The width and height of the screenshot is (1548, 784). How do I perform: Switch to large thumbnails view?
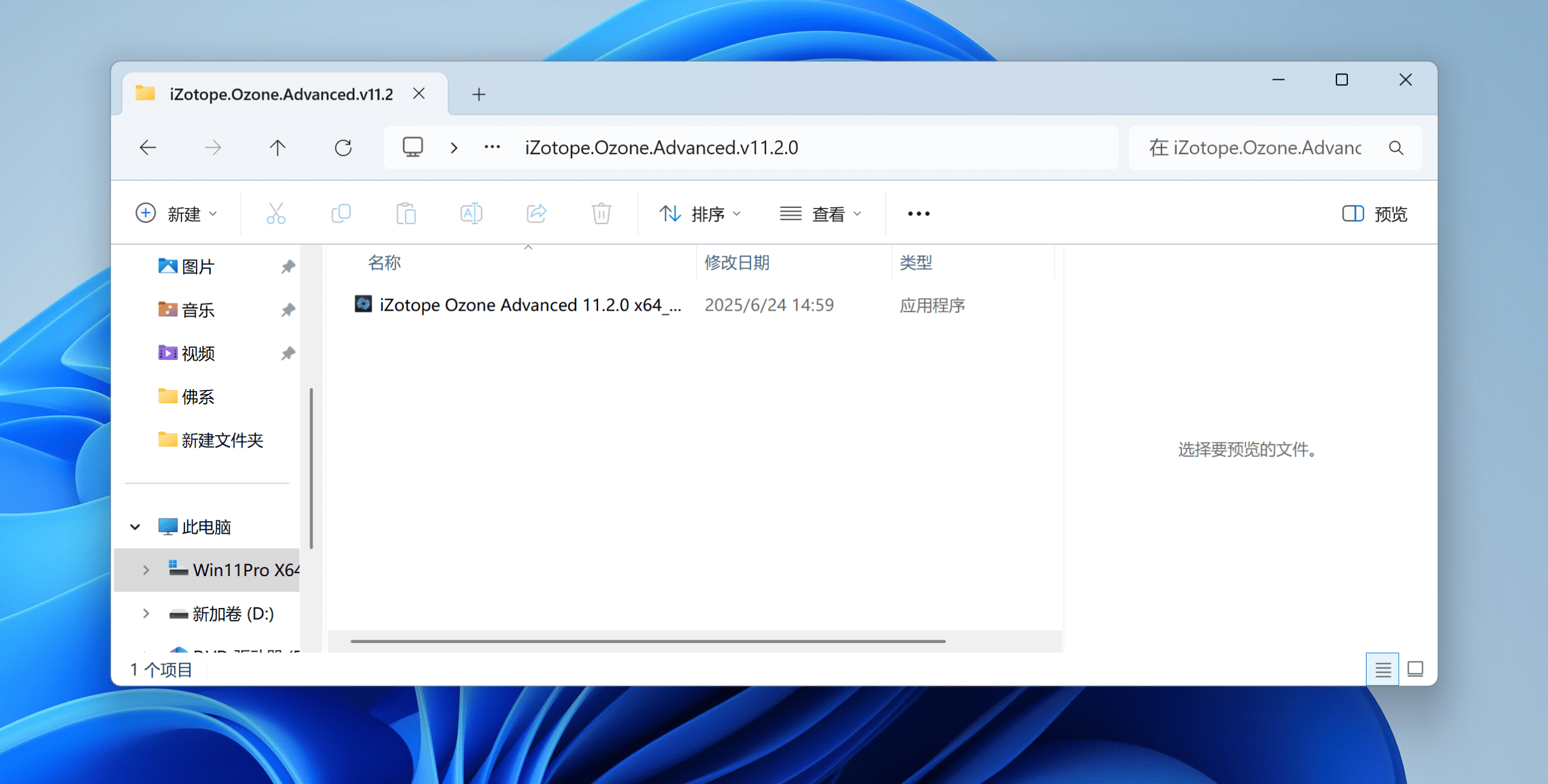[1415, 669]
